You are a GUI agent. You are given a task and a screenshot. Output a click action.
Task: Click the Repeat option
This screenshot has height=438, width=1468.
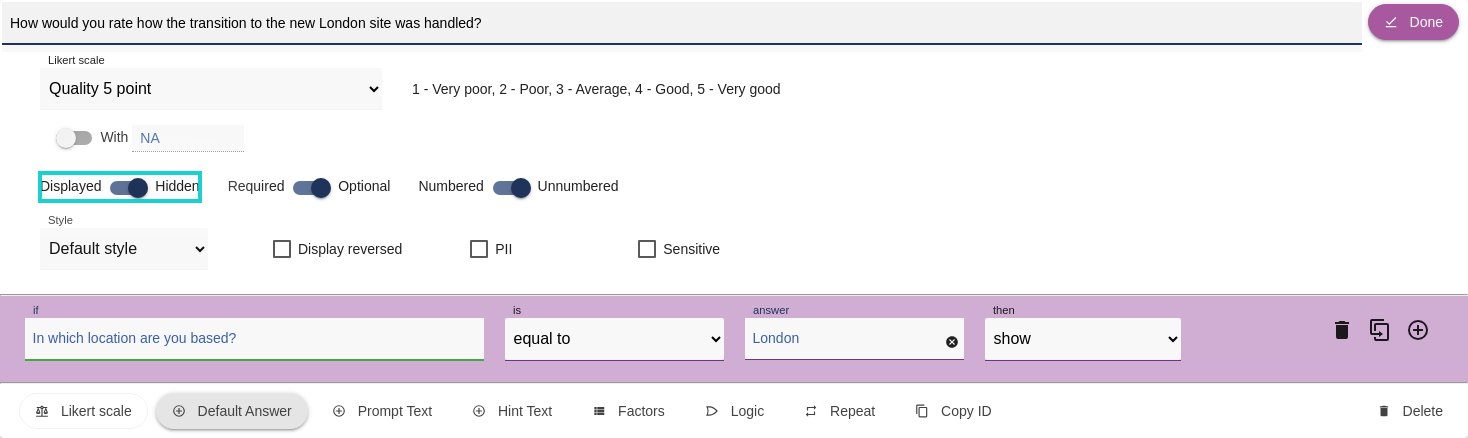click(840, 411)
